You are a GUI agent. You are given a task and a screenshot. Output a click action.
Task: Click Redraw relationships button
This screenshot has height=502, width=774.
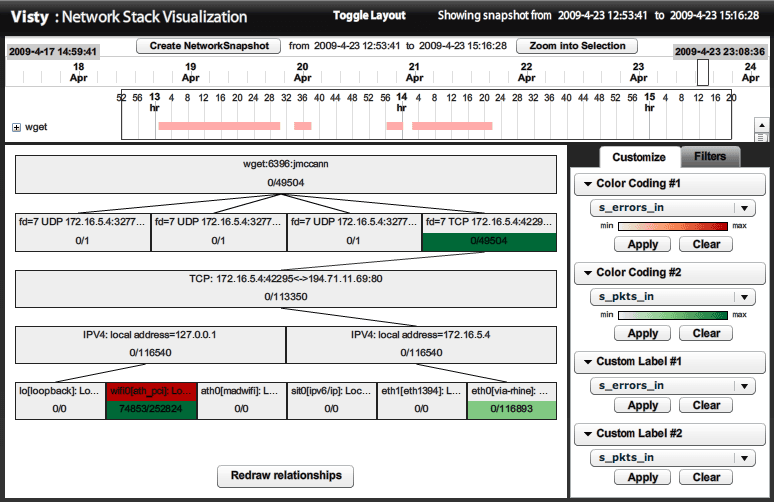285,475
